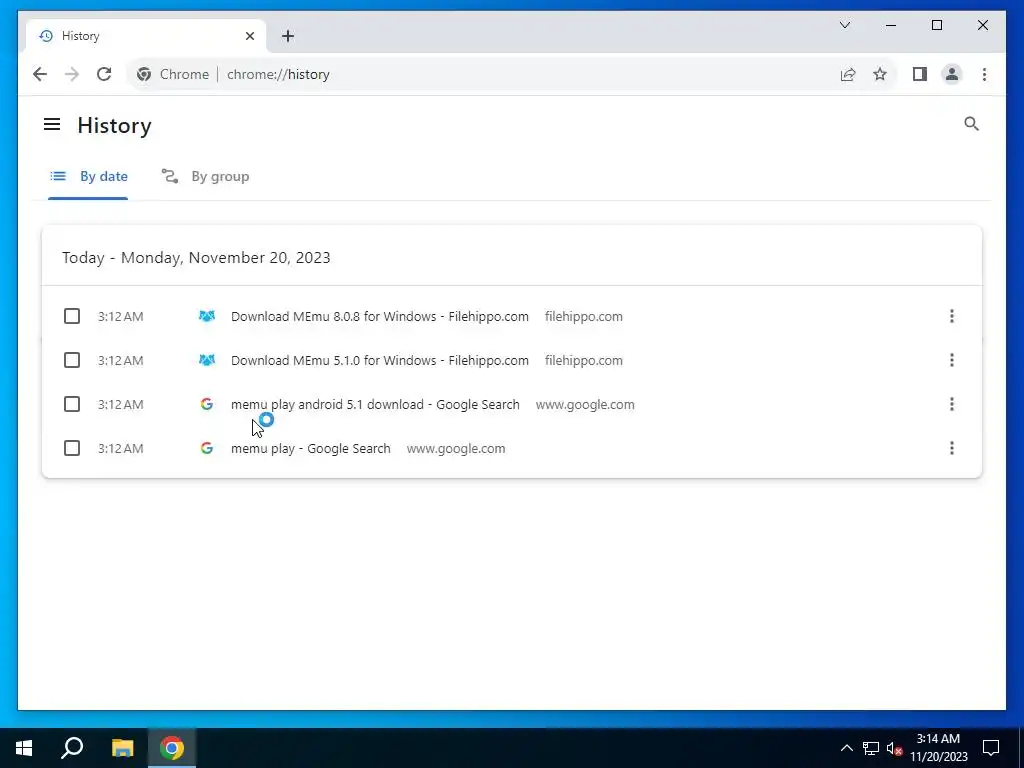Reload the history page
This screenshot has height=768, width=1024.
tap(104, 74)
